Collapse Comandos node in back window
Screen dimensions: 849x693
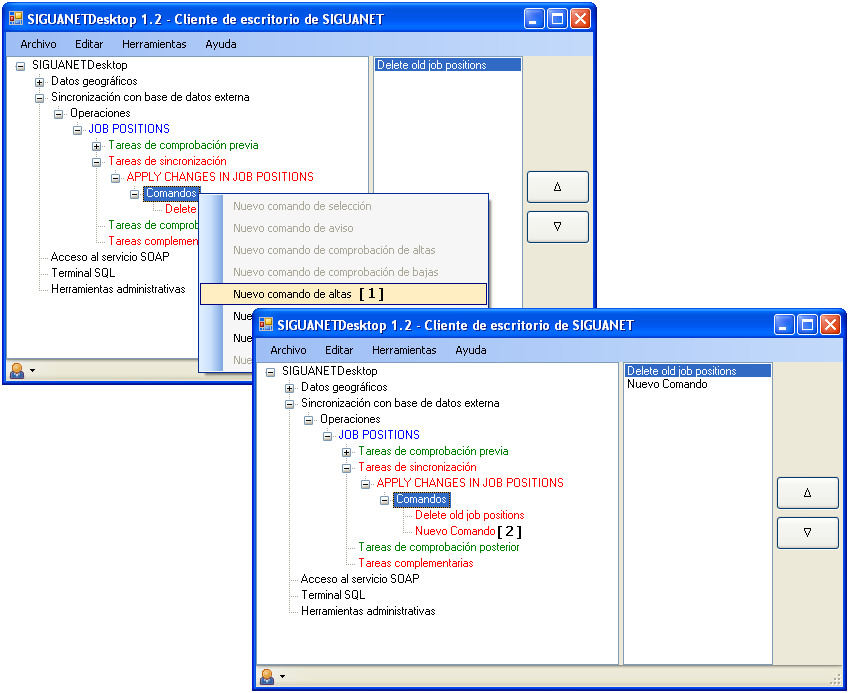[134, 194]
